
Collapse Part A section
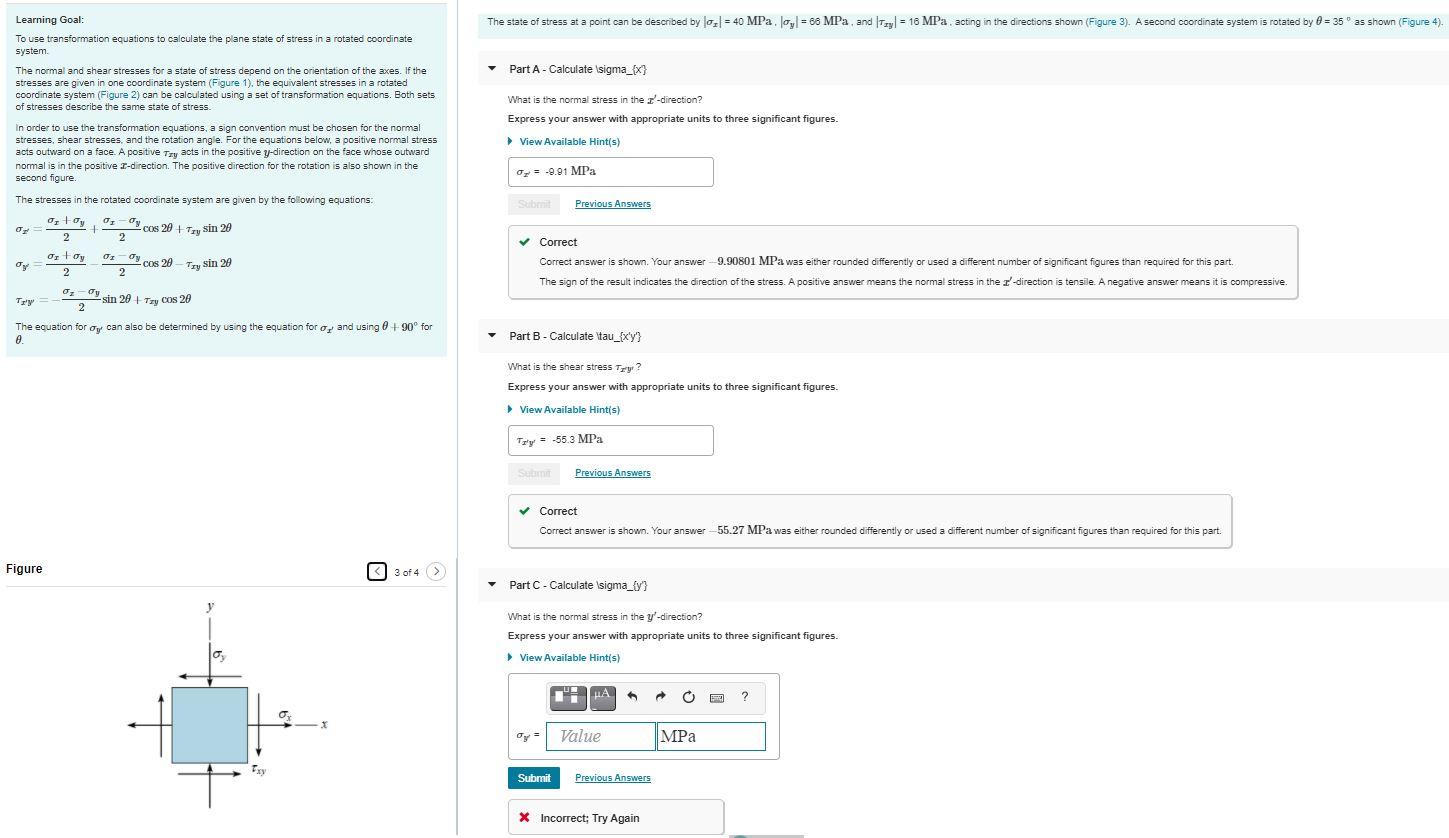(x=491, y=69)
